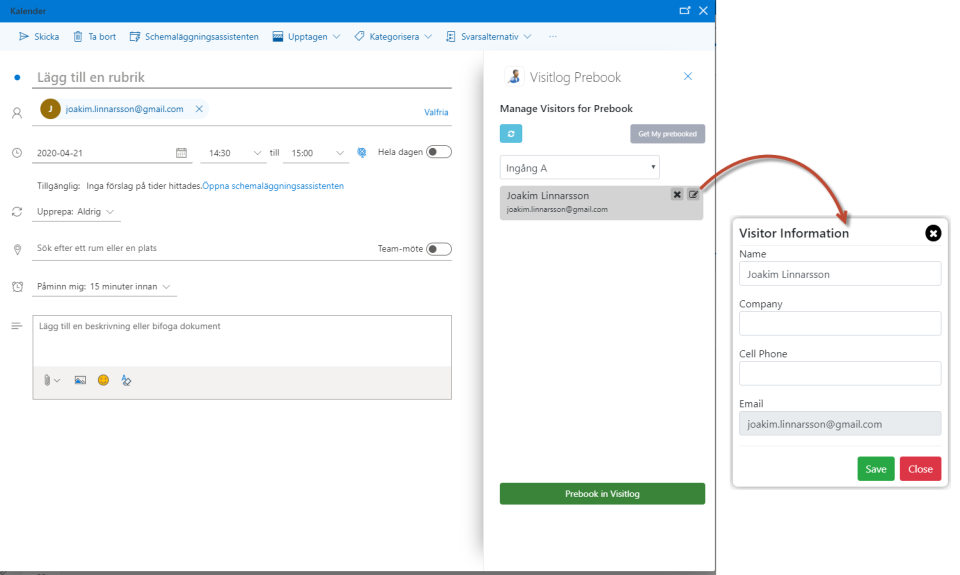Click the location search field
This screenshot has width=960, height=575.
coord(202,248)
